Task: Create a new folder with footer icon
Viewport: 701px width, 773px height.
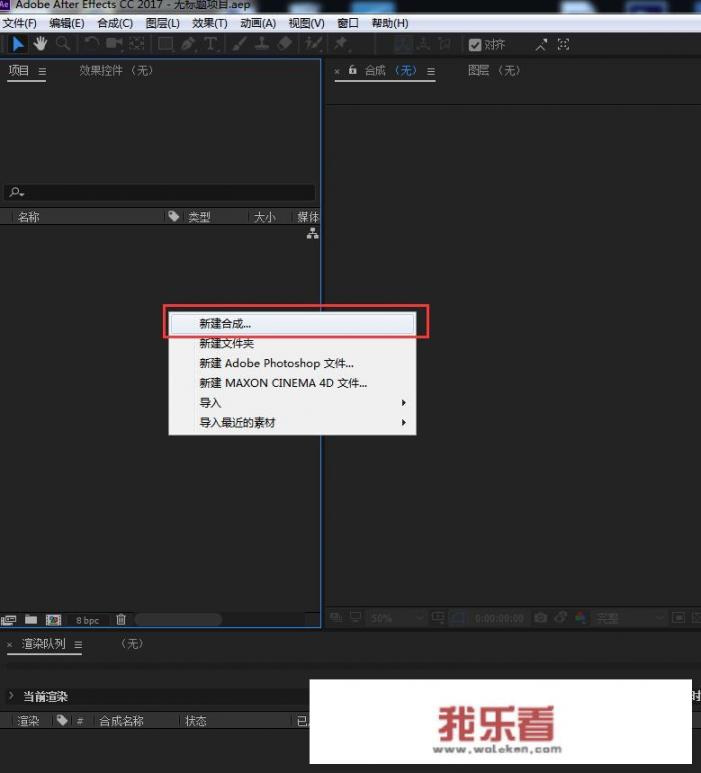Action: pos(31,619)
